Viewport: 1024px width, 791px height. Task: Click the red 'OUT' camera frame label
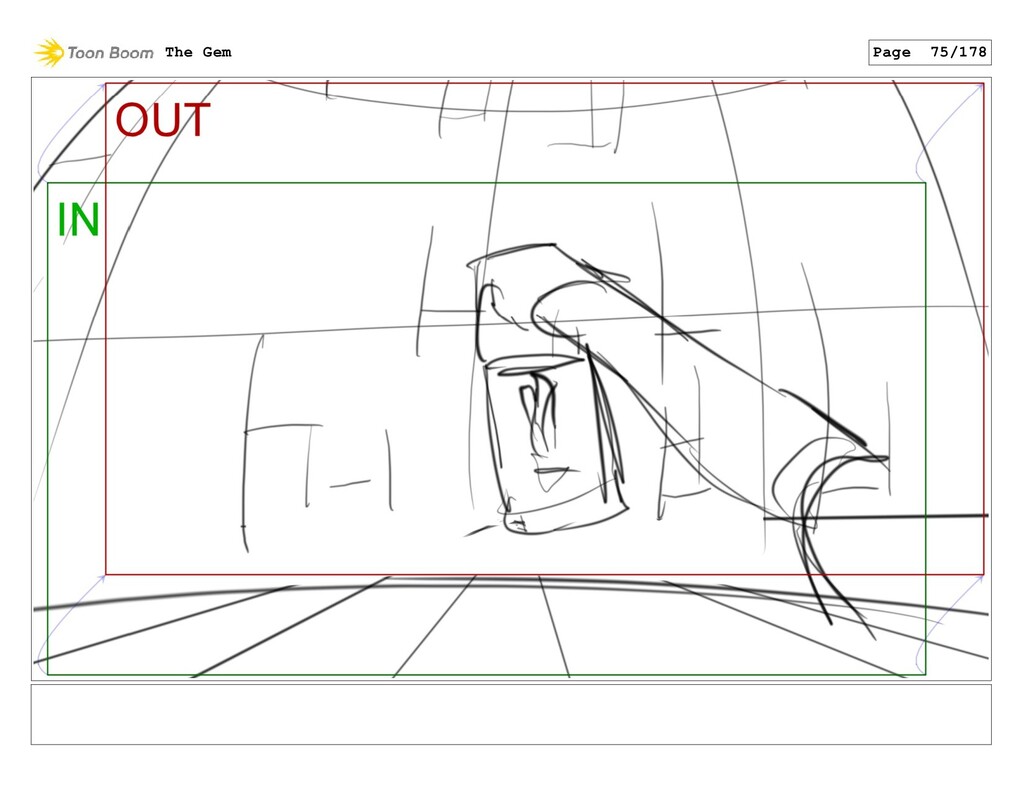click(163, 120)
